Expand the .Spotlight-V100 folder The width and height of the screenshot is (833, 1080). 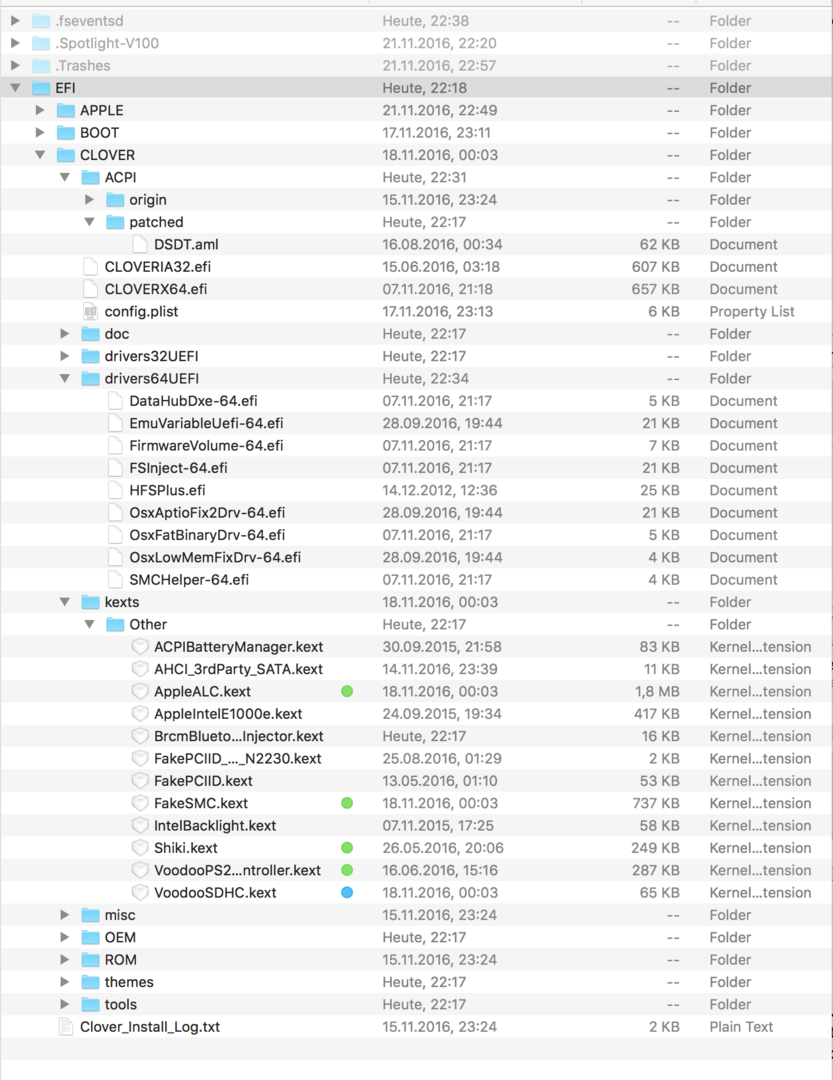[15, 43]
